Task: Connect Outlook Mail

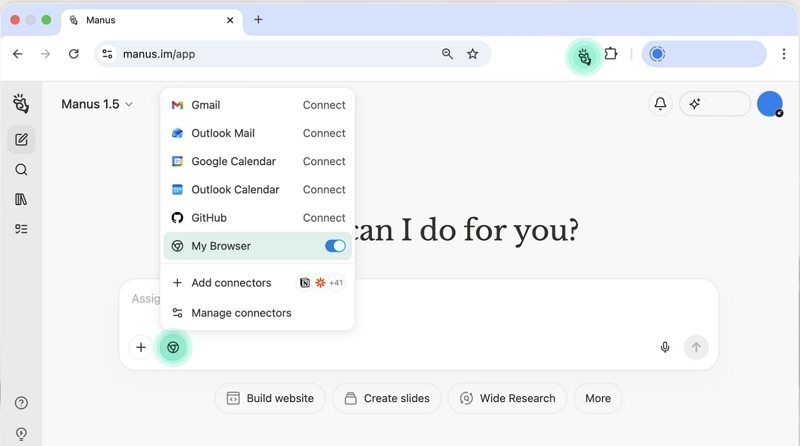Action: 324,133
